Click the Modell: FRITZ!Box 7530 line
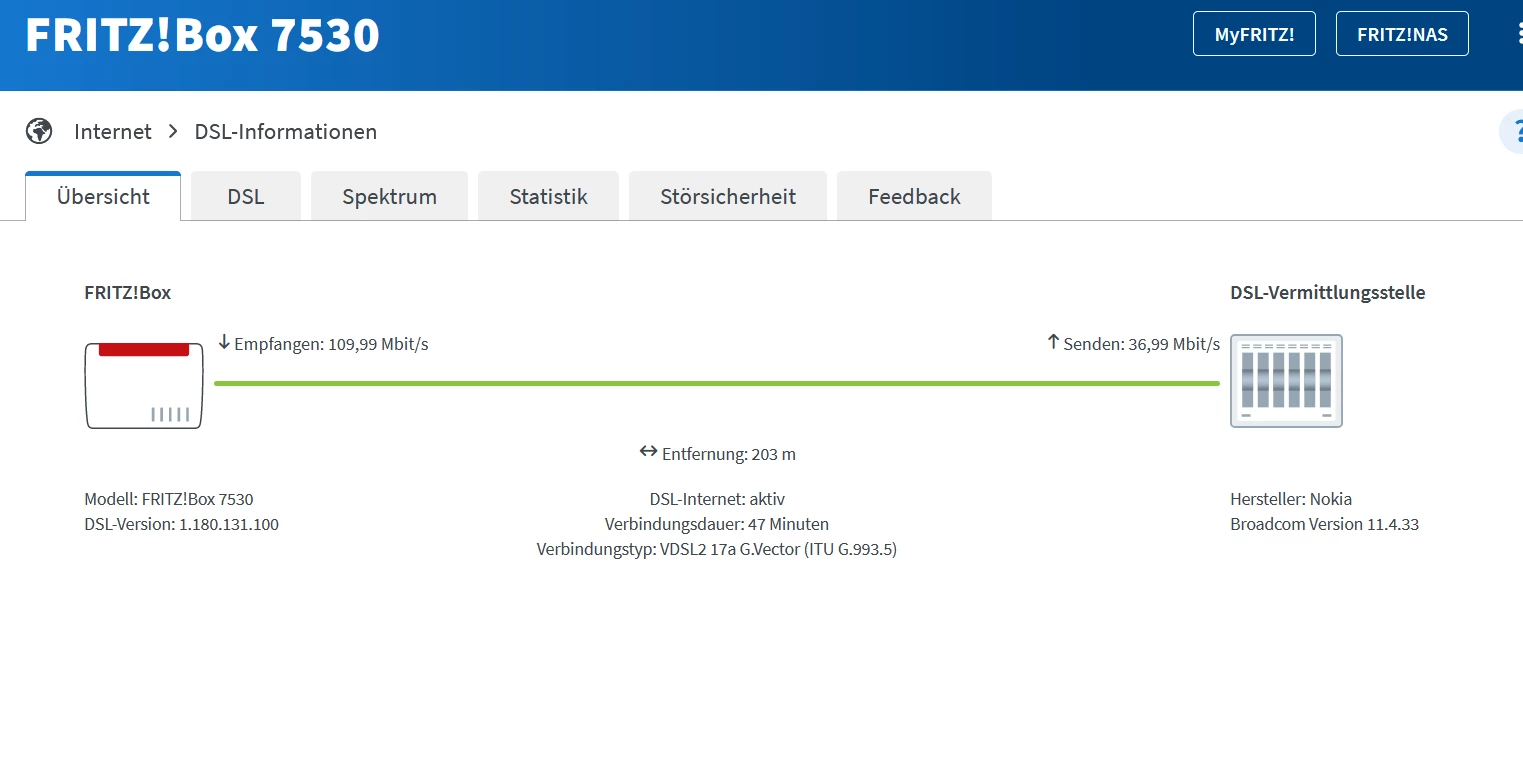 [169, 499]
